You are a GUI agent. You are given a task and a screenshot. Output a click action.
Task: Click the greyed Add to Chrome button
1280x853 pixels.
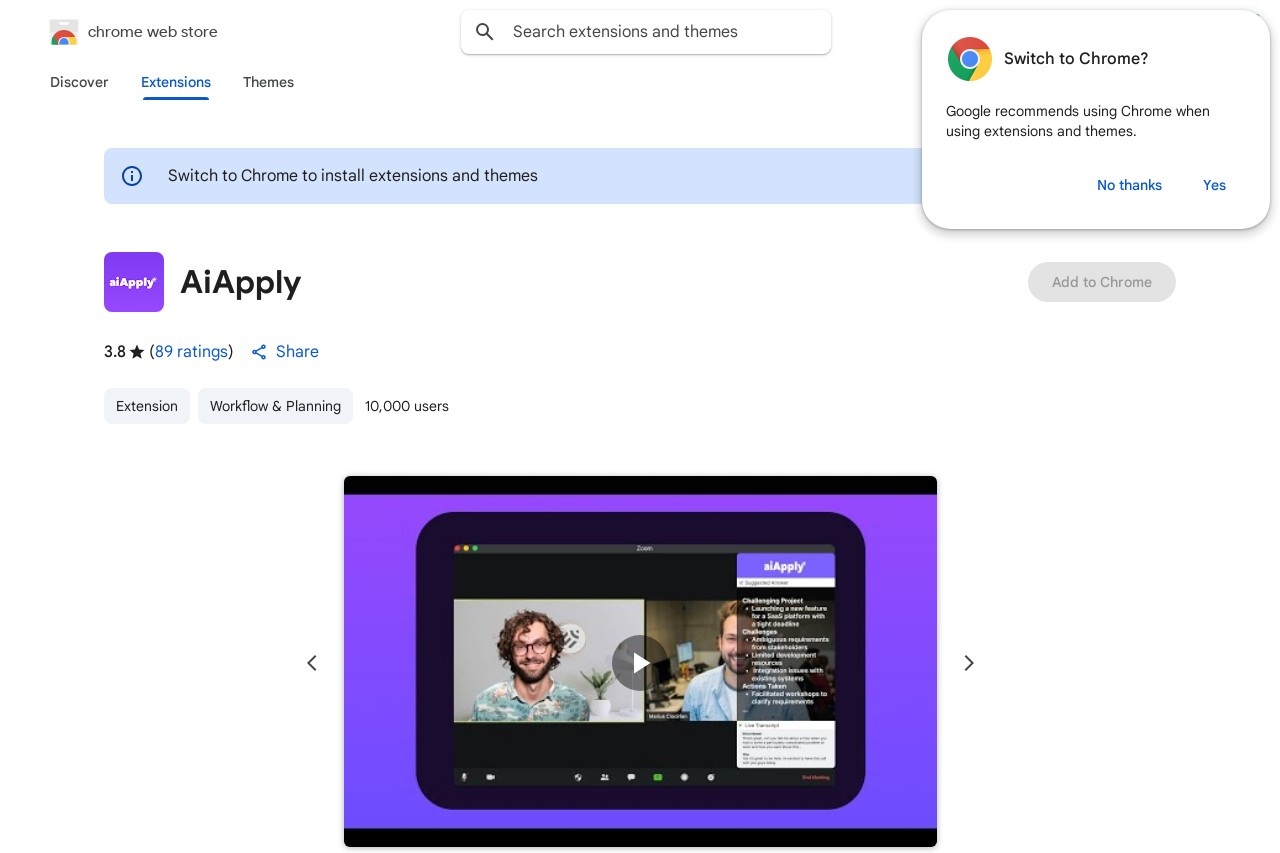point(1102,282)
